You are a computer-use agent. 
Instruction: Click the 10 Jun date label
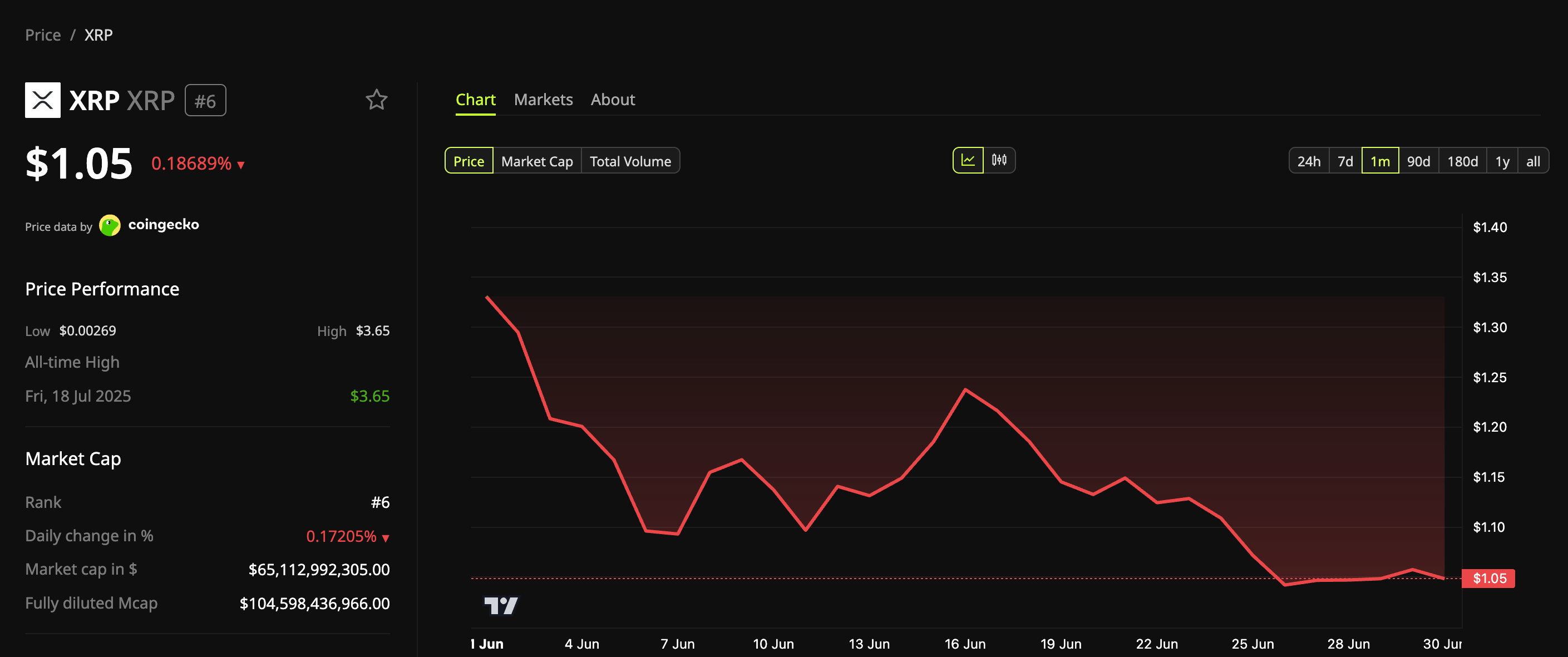click(773, 644)
